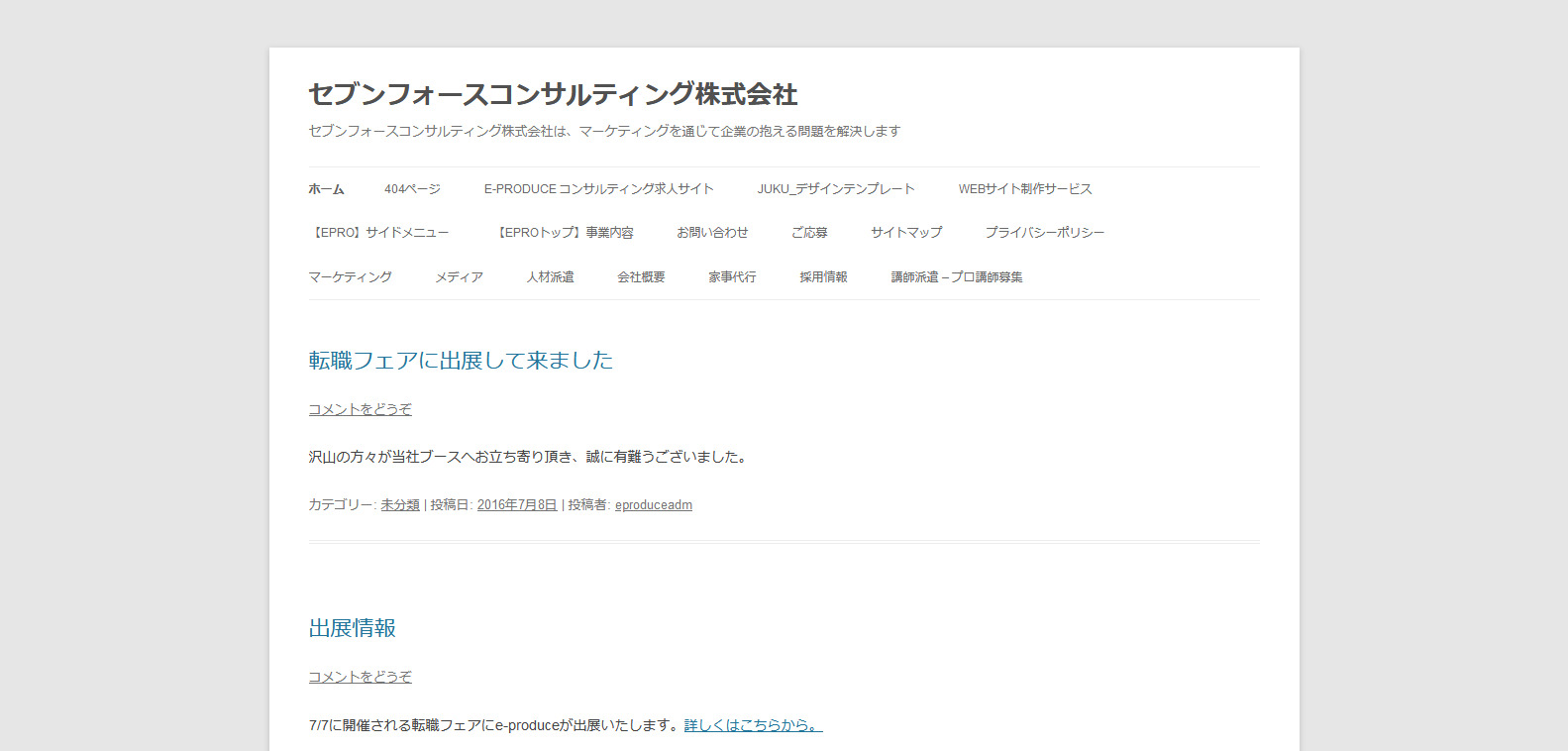Open post 転職フェアに出展して来ました

pyautogui.click(x=461, y=361)
